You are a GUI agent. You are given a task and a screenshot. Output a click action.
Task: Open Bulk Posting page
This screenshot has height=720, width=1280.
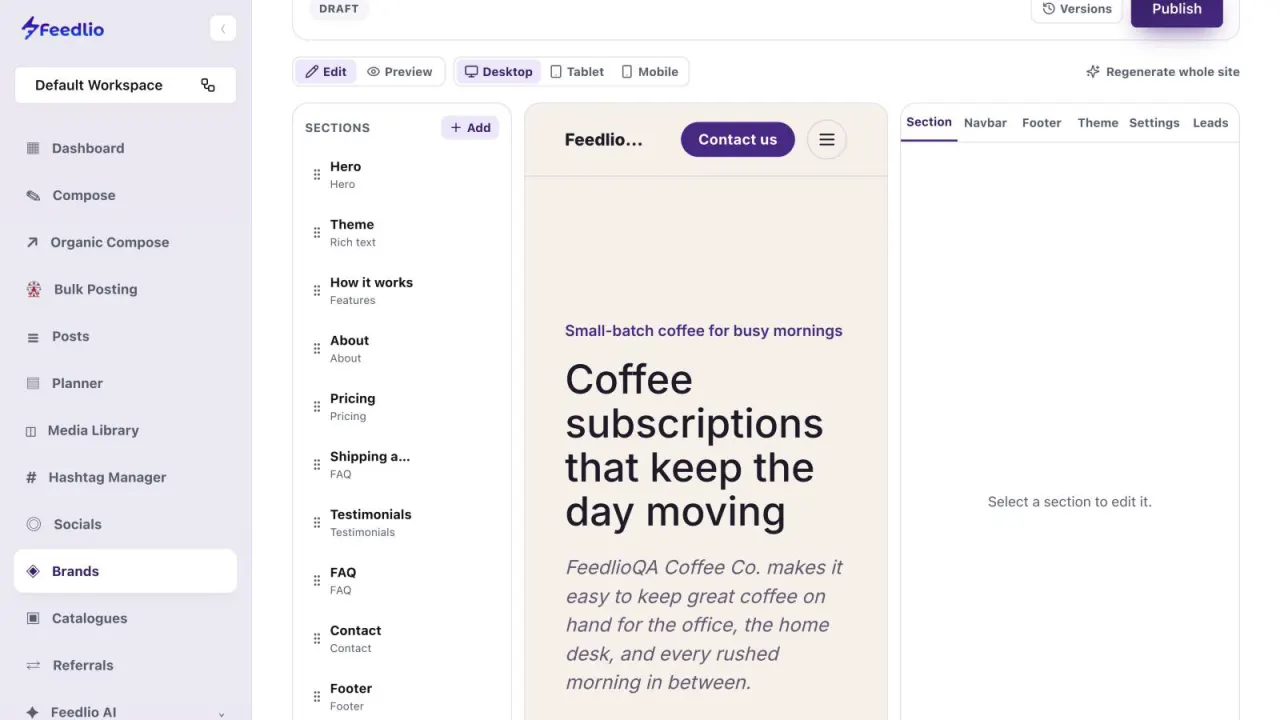pyautogui.click(x=125, y=289)
